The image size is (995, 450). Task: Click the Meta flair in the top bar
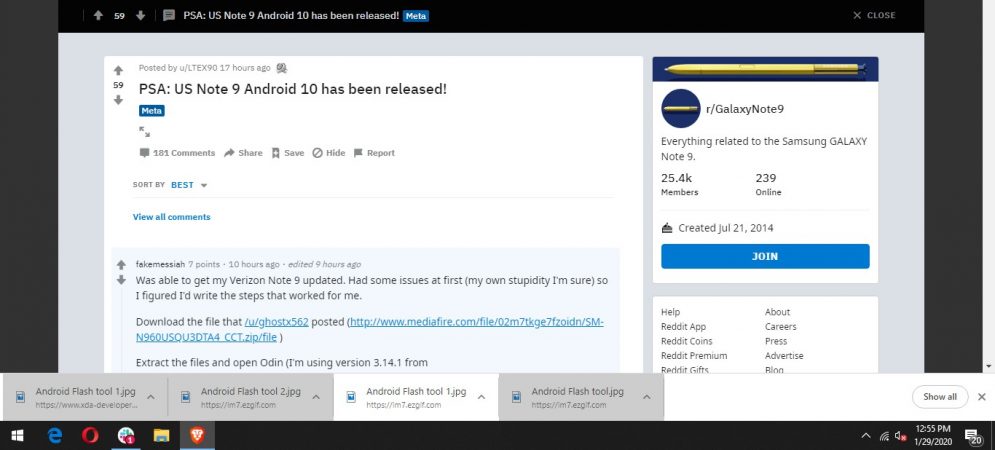tap(416, 16)
